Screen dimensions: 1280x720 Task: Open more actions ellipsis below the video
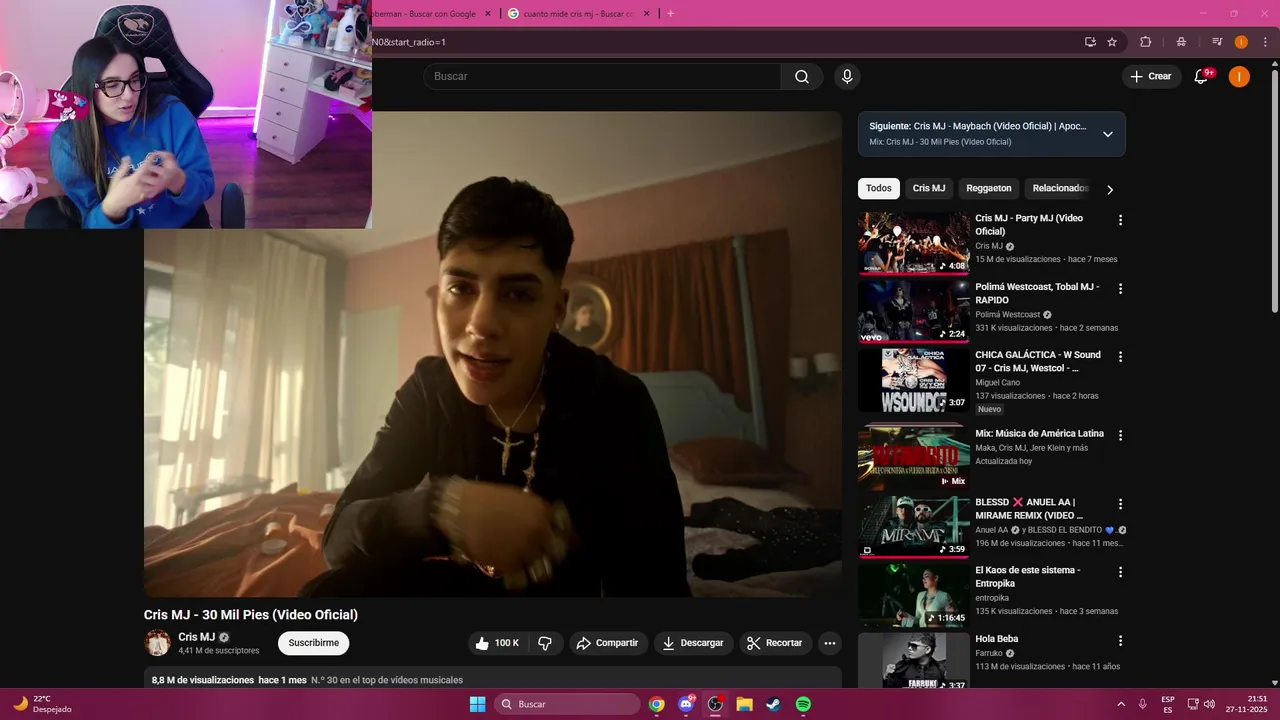[829, 643]
